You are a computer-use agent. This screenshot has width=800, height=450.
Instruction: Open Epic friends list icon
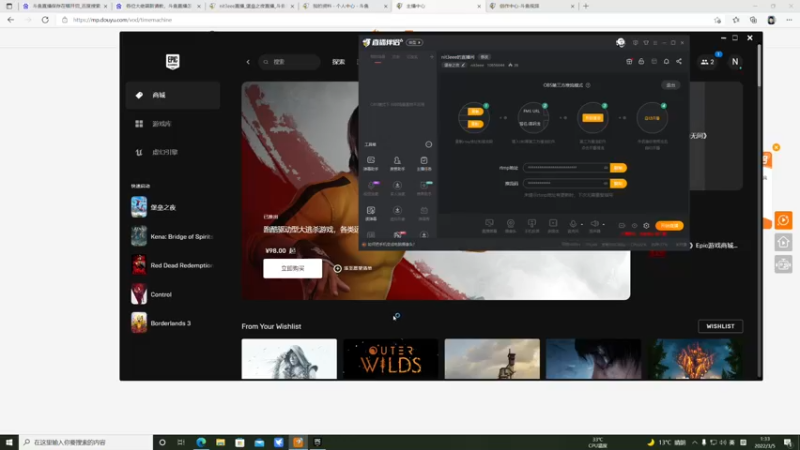click(707, 62)
